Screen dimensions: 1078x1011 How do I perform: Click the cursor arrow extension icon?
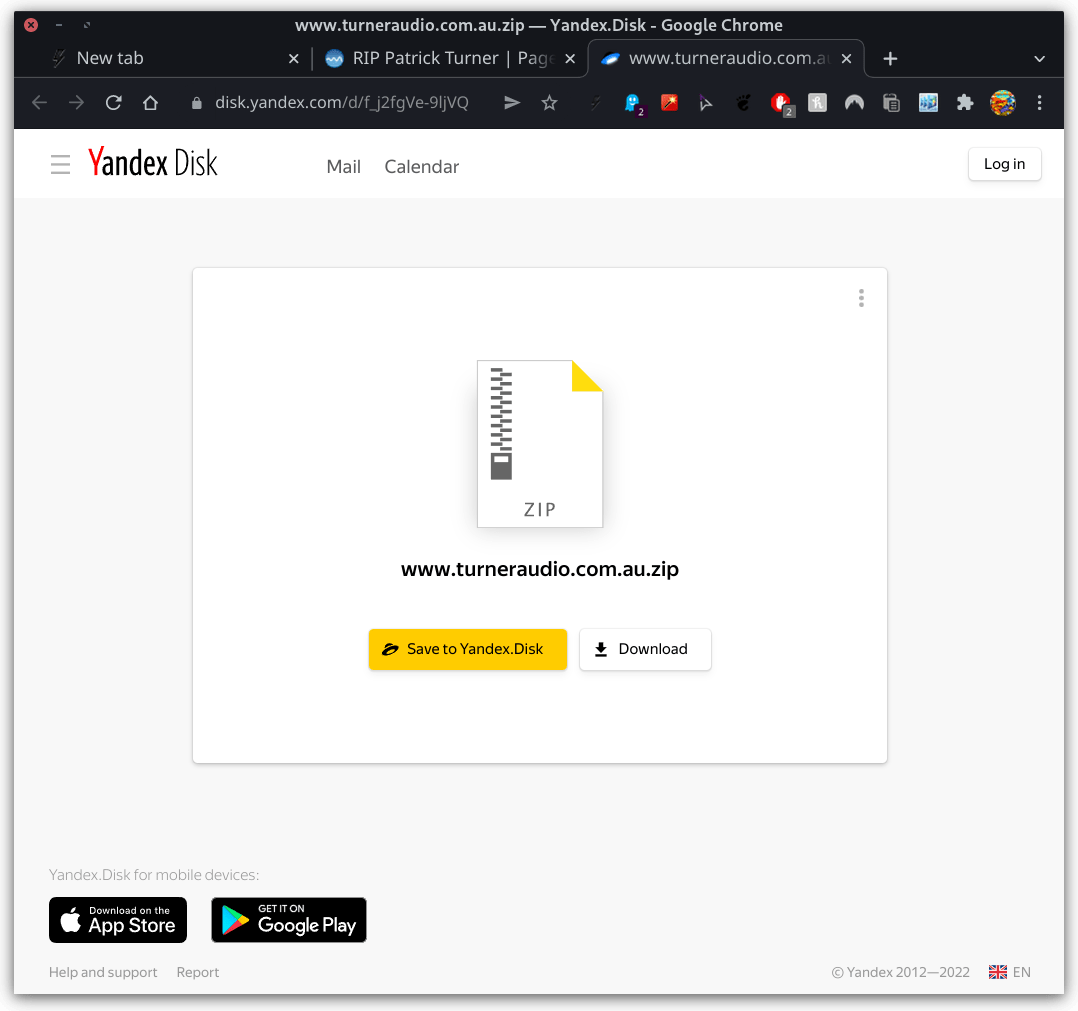tap(705, 104)
